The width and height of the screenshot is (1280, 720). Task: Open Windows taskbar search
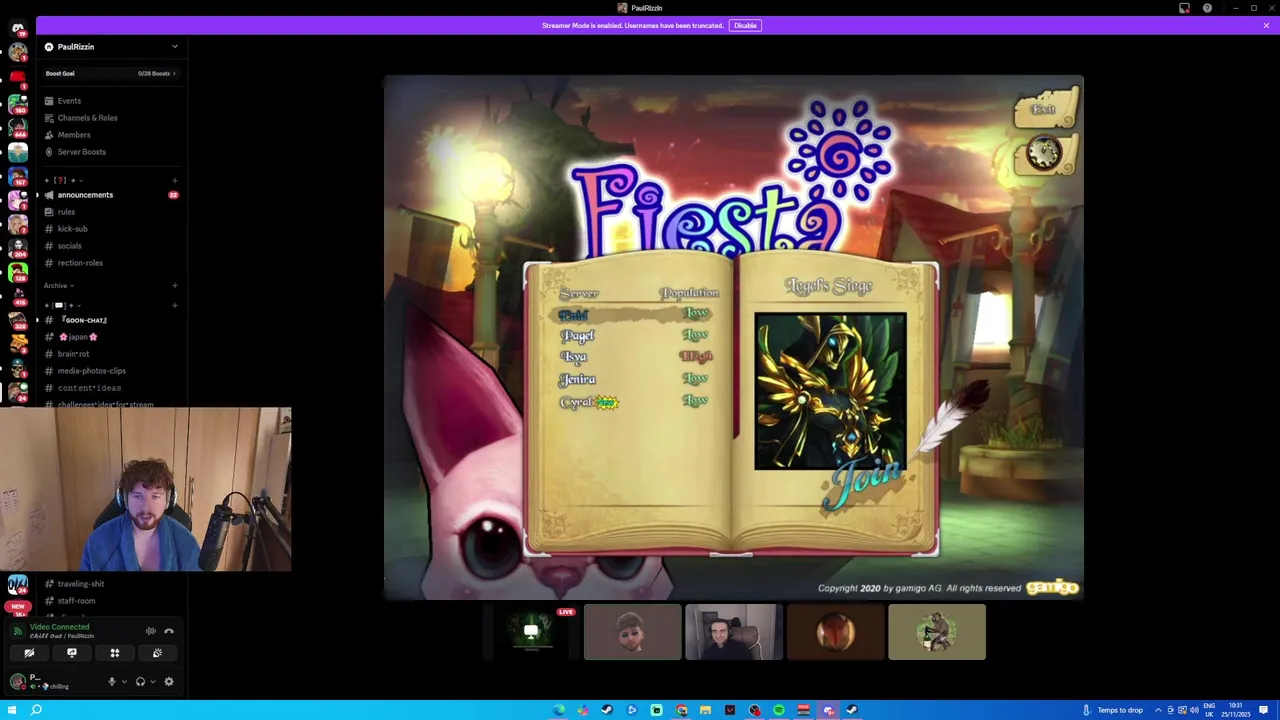[36, 710]
